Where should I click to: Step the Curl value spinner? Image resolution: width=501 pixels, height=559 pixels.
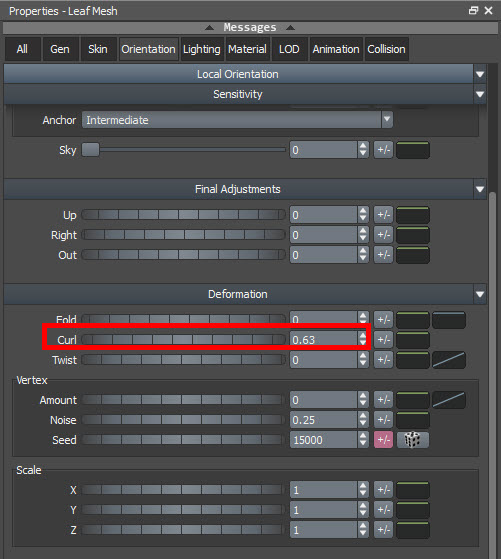tap(363, 339)
